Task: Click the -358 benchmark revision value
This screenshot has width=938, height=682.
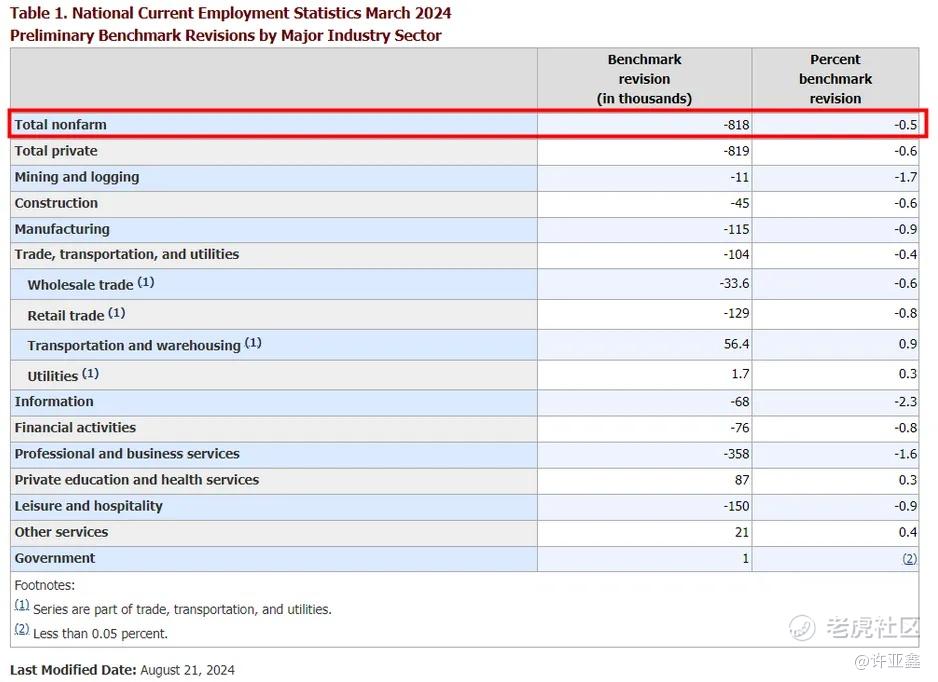Action: (x=736, y=454)
